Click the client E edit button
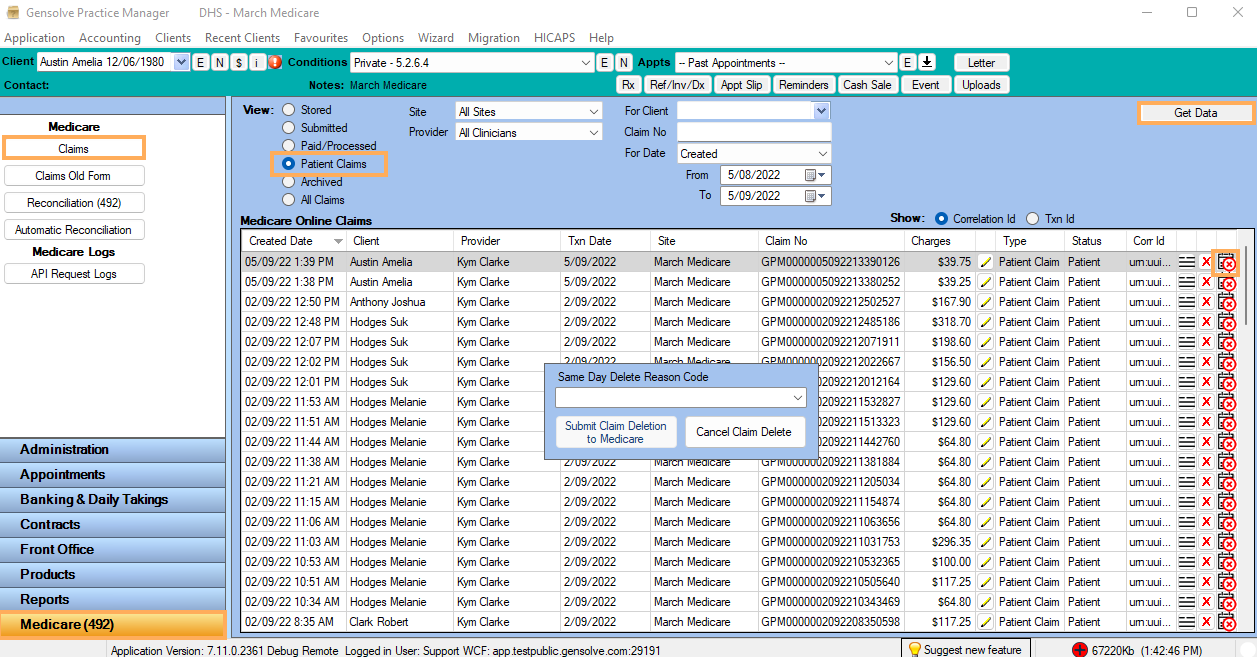Screen dimensions: 1257x657 (200, 62)
